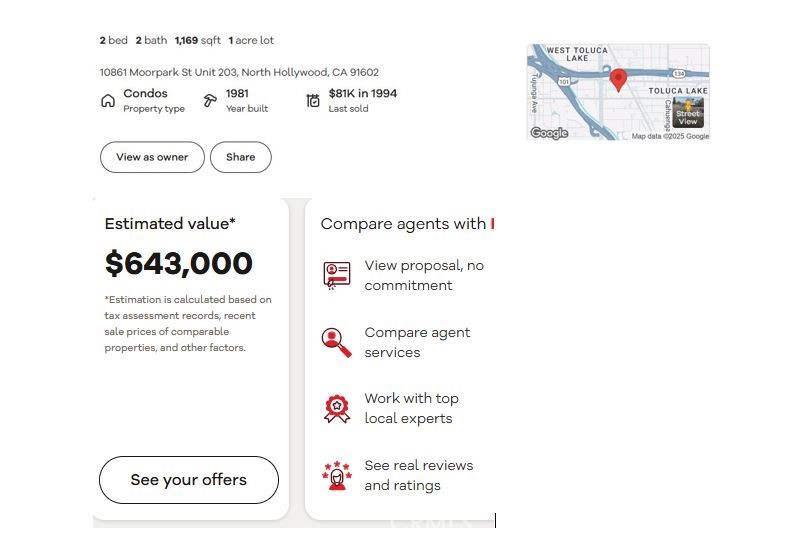Click the compare agent magnifier icon
The height and width of the screenshot is (537, 810).
click(x=336, y=342)
